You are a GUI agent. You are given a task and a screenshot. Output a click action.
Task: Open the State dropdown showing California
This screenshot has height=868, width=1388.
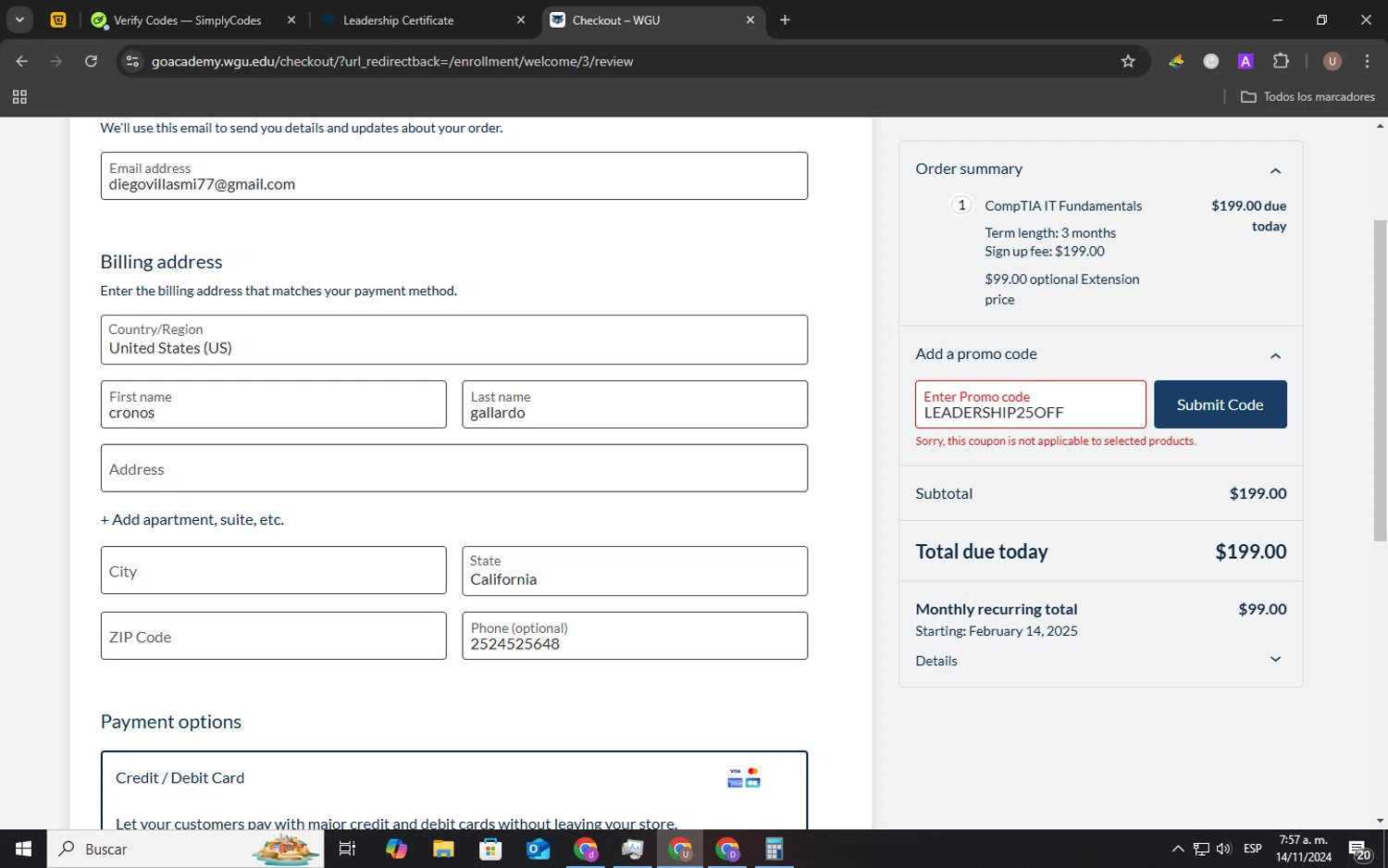[634, 571]
